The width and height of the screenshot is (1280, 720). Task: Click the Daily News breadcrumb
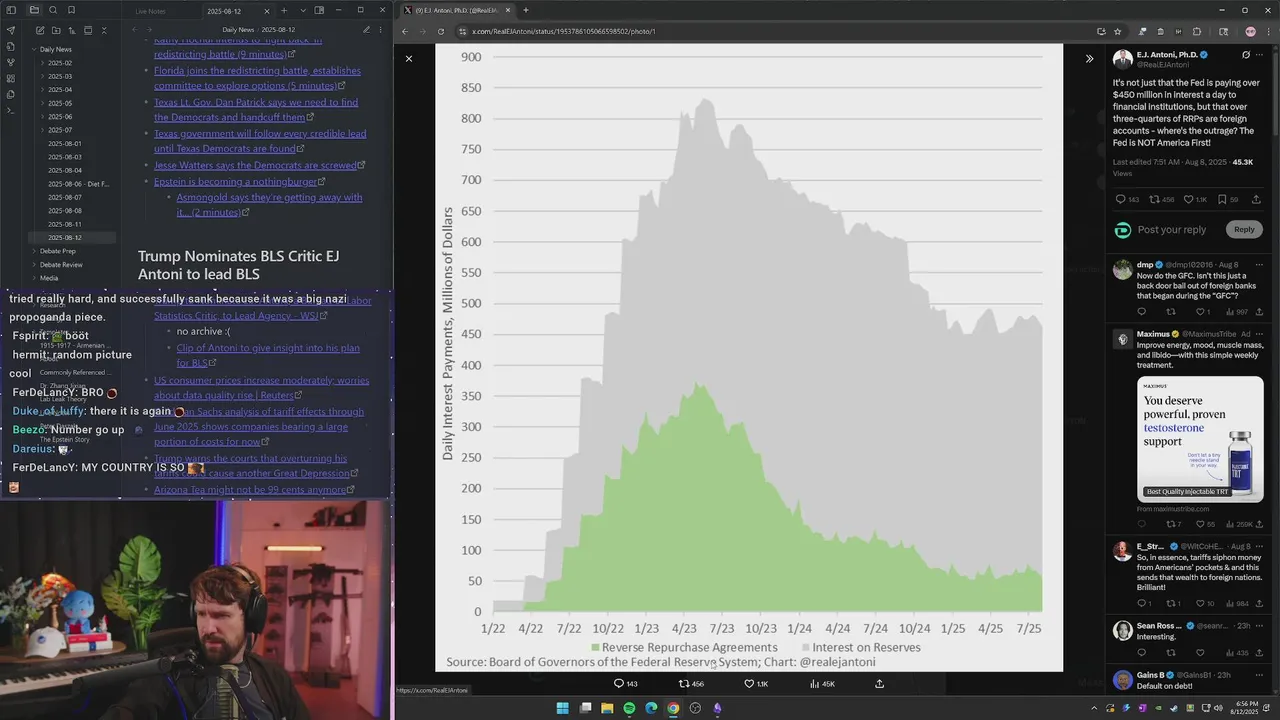click(x=238, y=30)
